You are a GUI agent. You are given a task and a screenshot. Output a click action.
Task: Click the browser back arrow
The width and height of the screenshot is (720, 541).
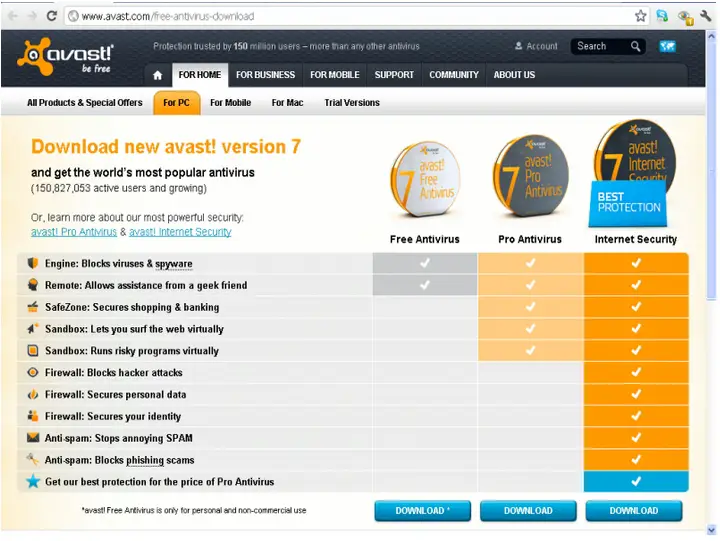pyautogui.click(x=13, y=16)
